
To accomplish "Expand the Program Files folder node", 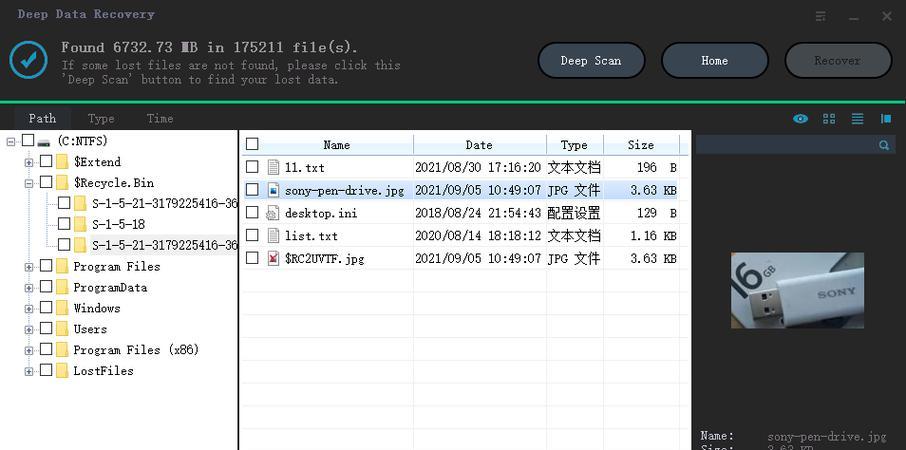I will pos(29,267).
